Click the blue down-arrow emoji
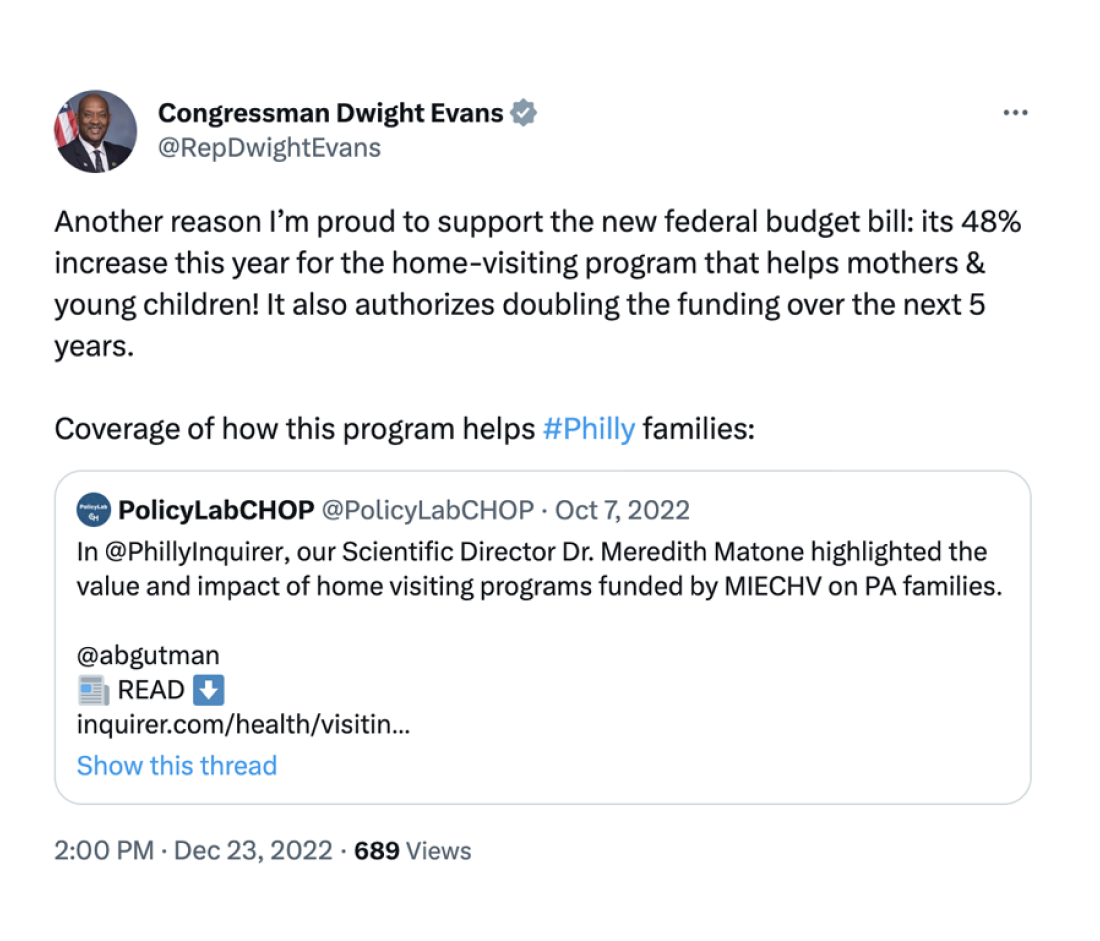The height and width of the screenshot is (941, 1100). 208,690
